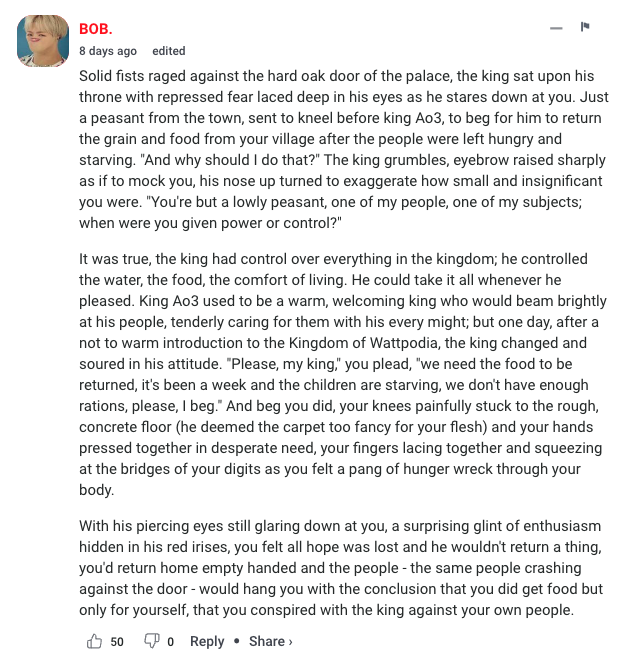Click the words 'concrete floor' in the comment
This screenshot has width=634, height=658.
point(125,427)
